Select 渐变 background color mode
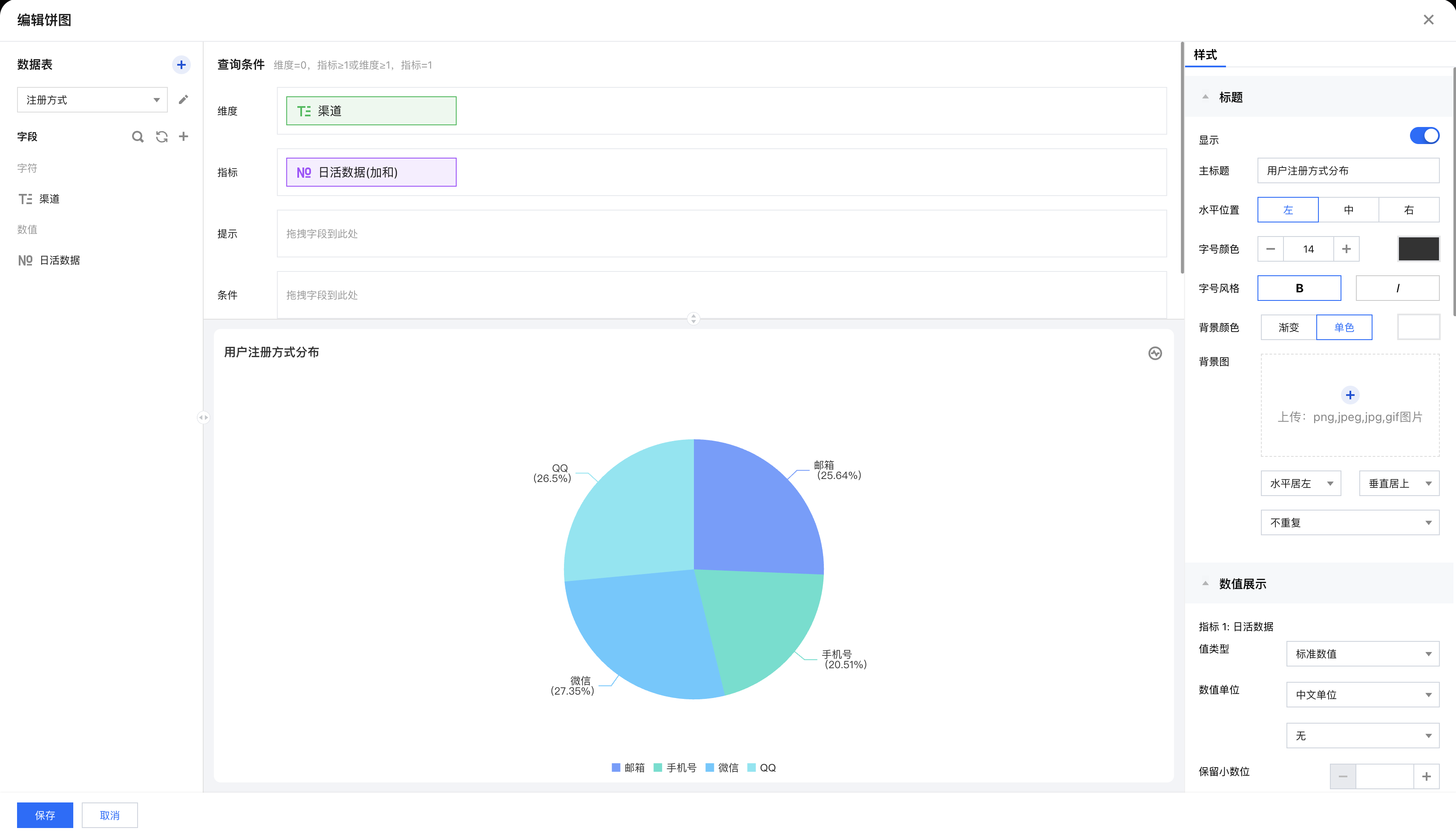This screenshot has height=831, width=1456. coord(1288,327)
